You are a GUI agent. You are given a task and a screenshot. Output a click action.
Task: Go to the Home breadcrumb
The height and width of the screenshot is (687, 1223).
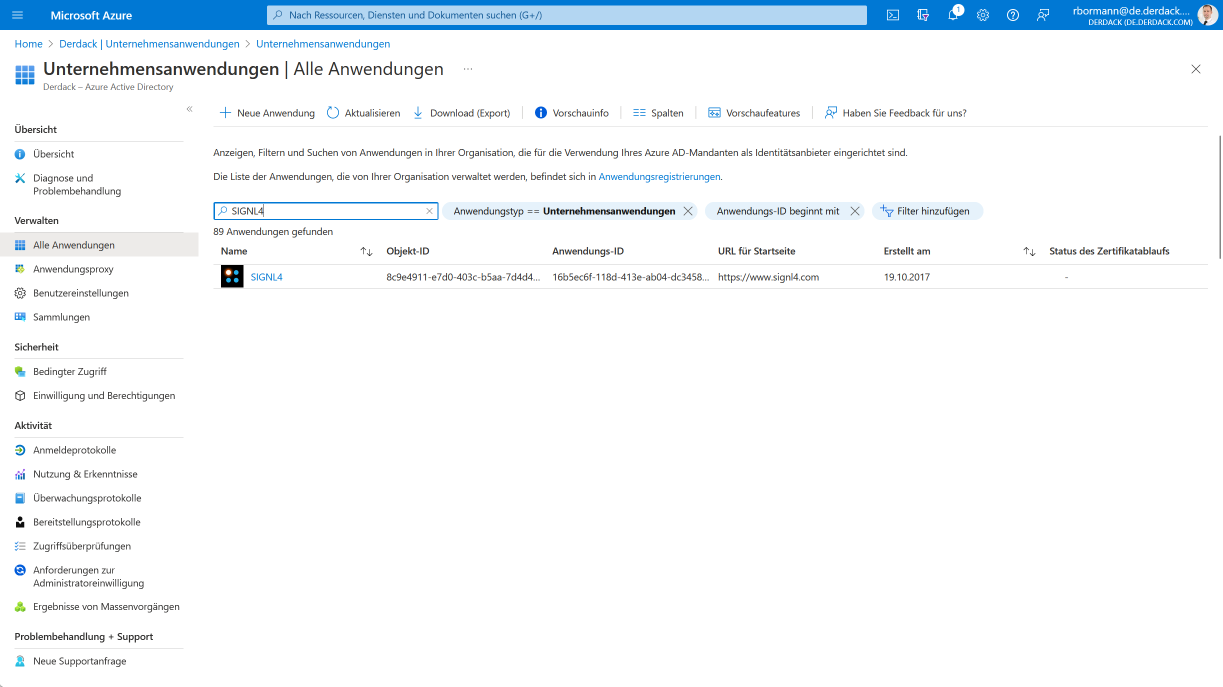28,44
